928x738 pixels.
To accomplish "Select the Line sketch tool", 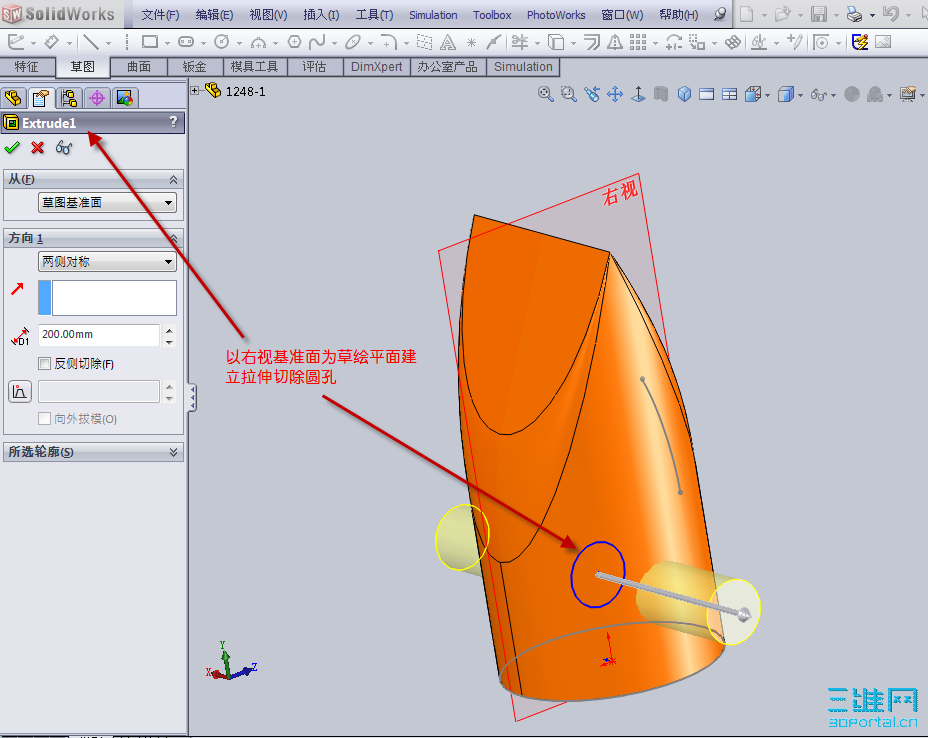I will (x=91, y=42).
